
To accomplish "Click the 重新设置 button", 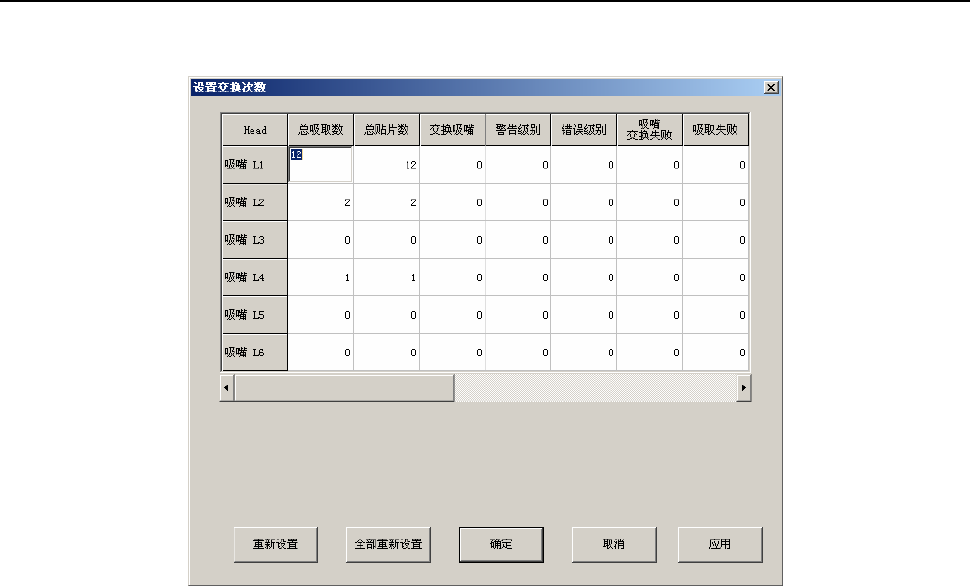I will [276, 545].
